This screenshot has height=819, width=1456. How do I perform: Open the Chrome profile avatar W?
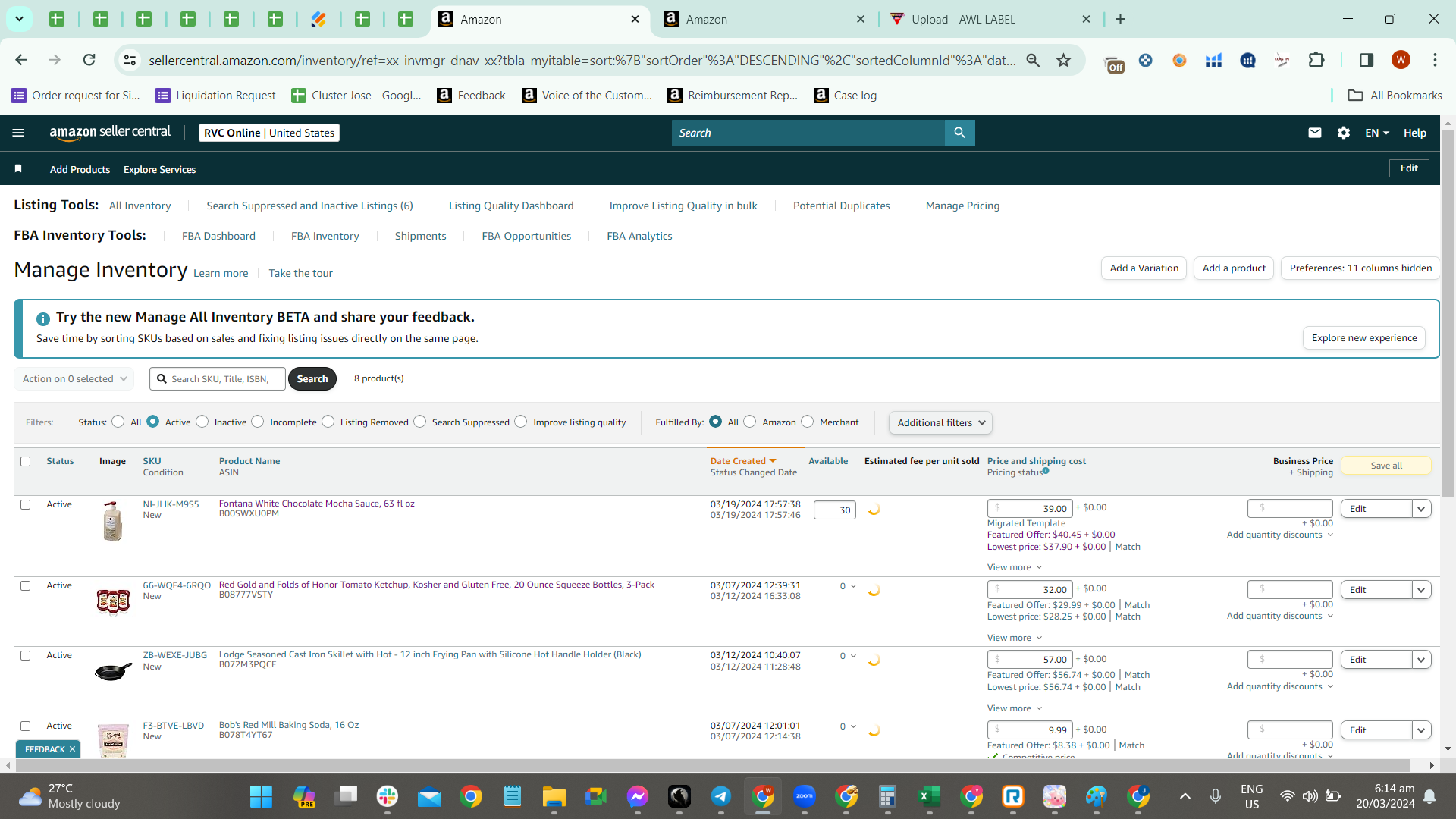pos(1401,60)
